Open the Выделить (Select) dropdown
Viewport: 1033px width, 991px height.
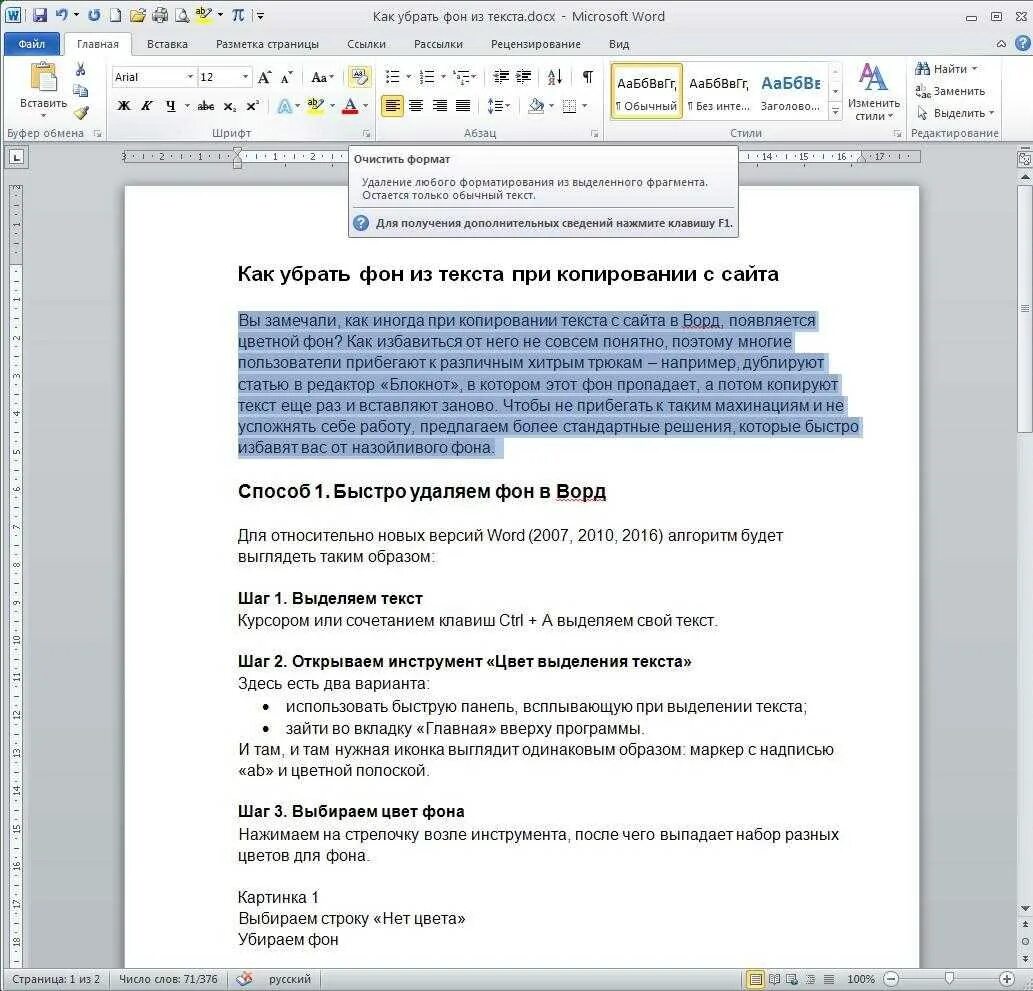pyautogui.click(x=955, y=113)
